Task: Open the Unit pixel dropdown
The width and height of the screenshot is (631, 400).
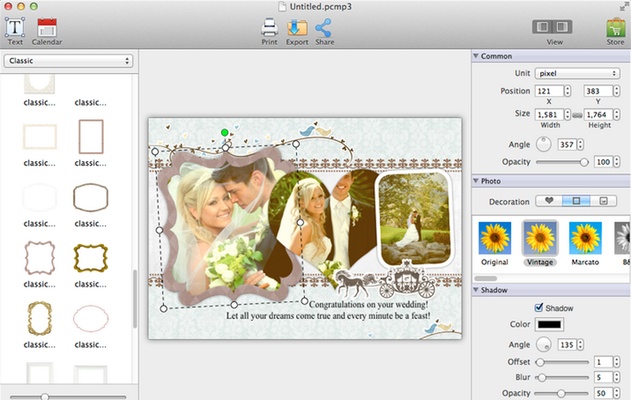Action: 577,73
